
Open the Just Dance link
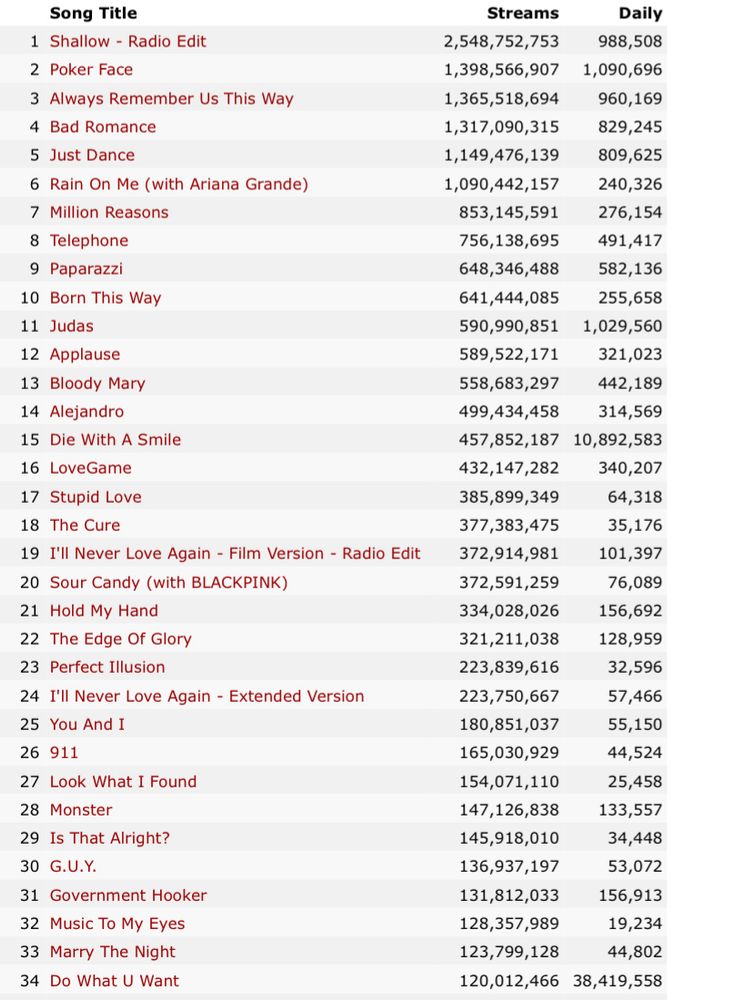[92, 155]
